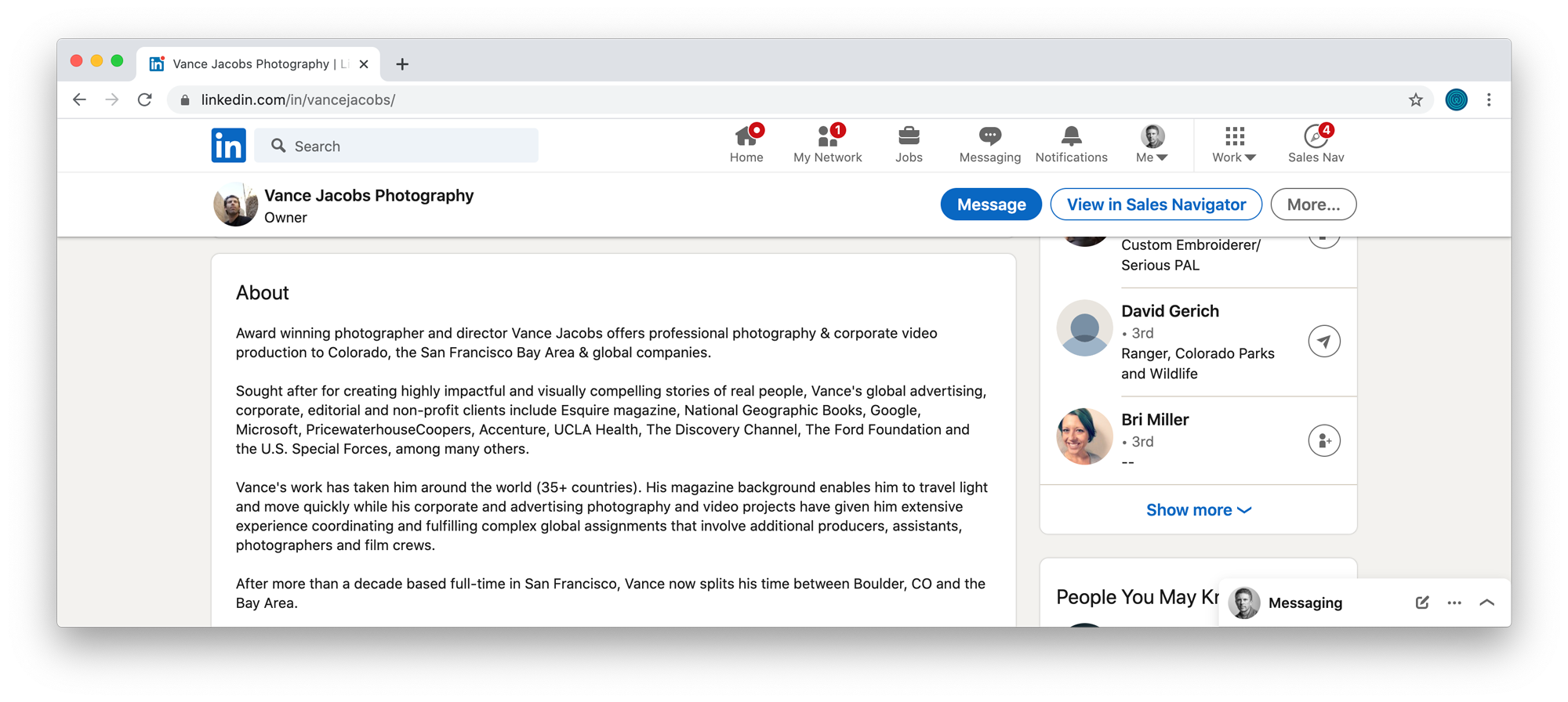Screen dimensions: 1568x702
Task: Click the address bar URL
Action: [298, 100]
